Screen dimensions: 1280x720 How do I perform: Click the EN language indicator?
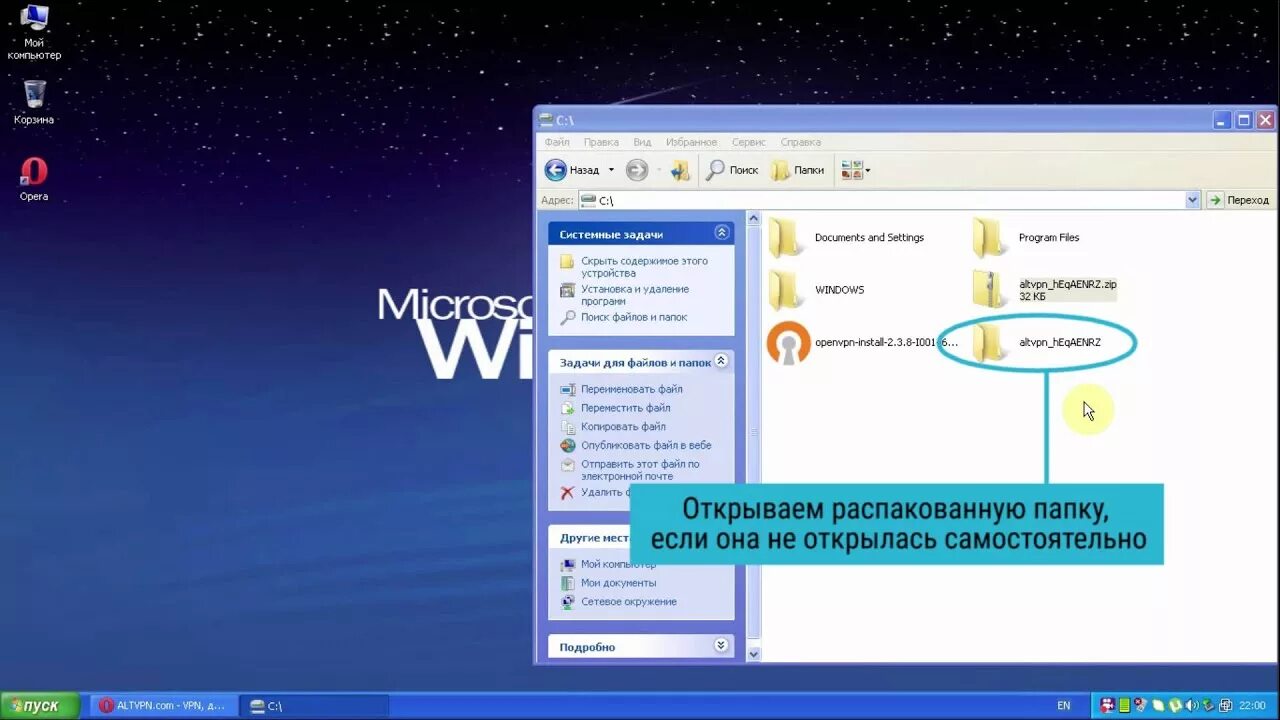(x=1064, y=706)
